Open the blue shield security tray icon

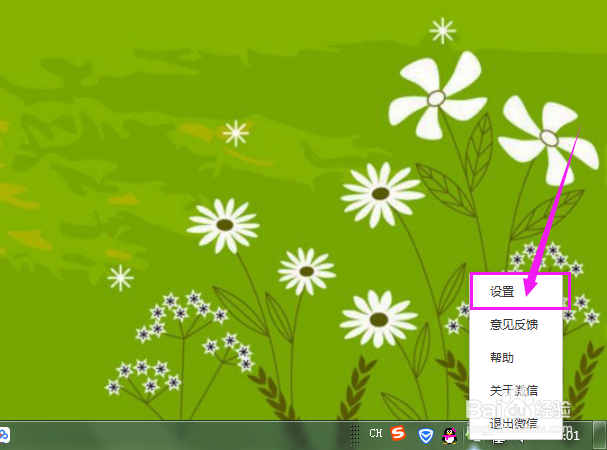tap(426, 436)
